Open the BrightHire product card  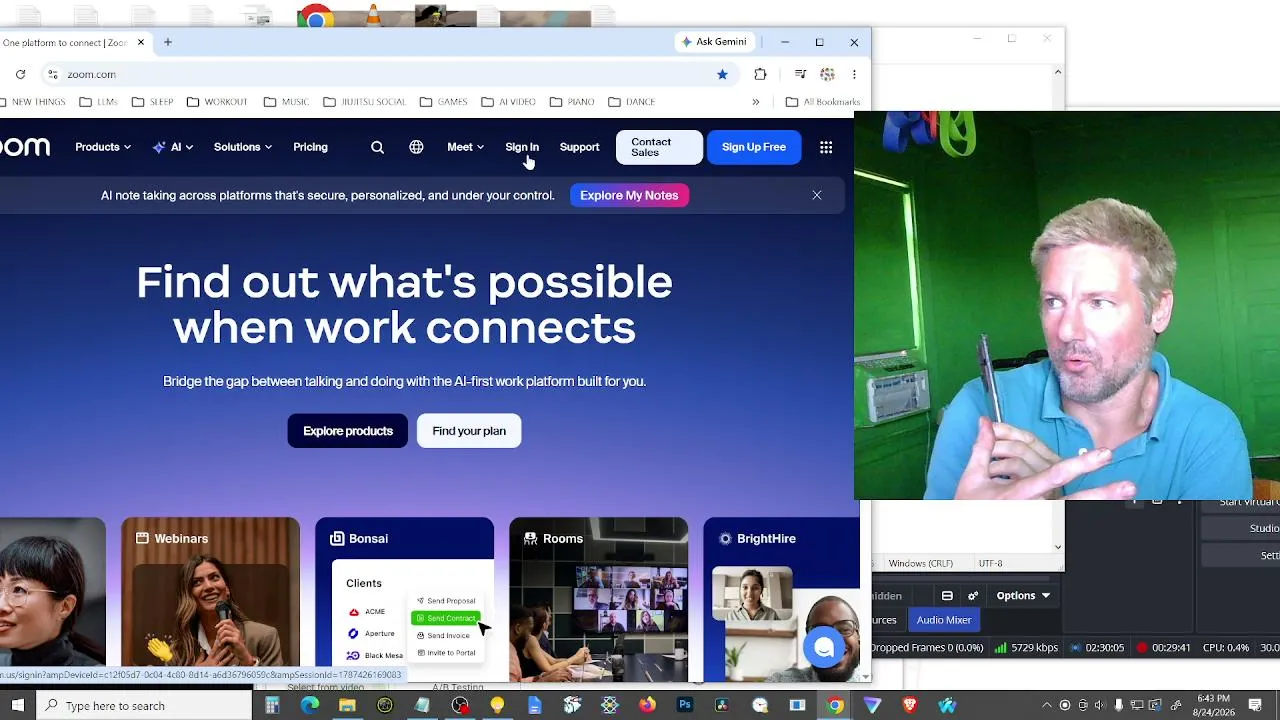tap(781, 598)
